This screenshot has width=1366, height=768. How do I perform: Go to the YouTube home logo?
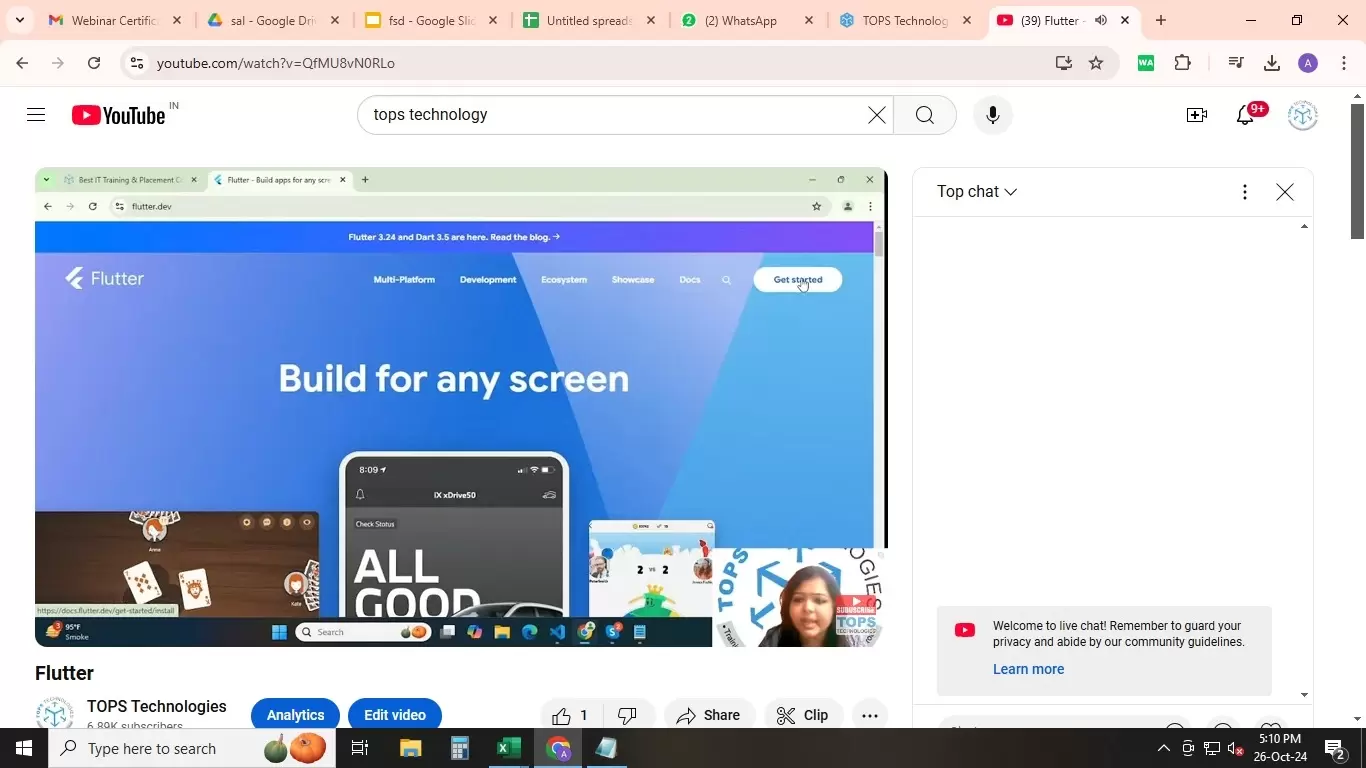click(x=118, y=116)
